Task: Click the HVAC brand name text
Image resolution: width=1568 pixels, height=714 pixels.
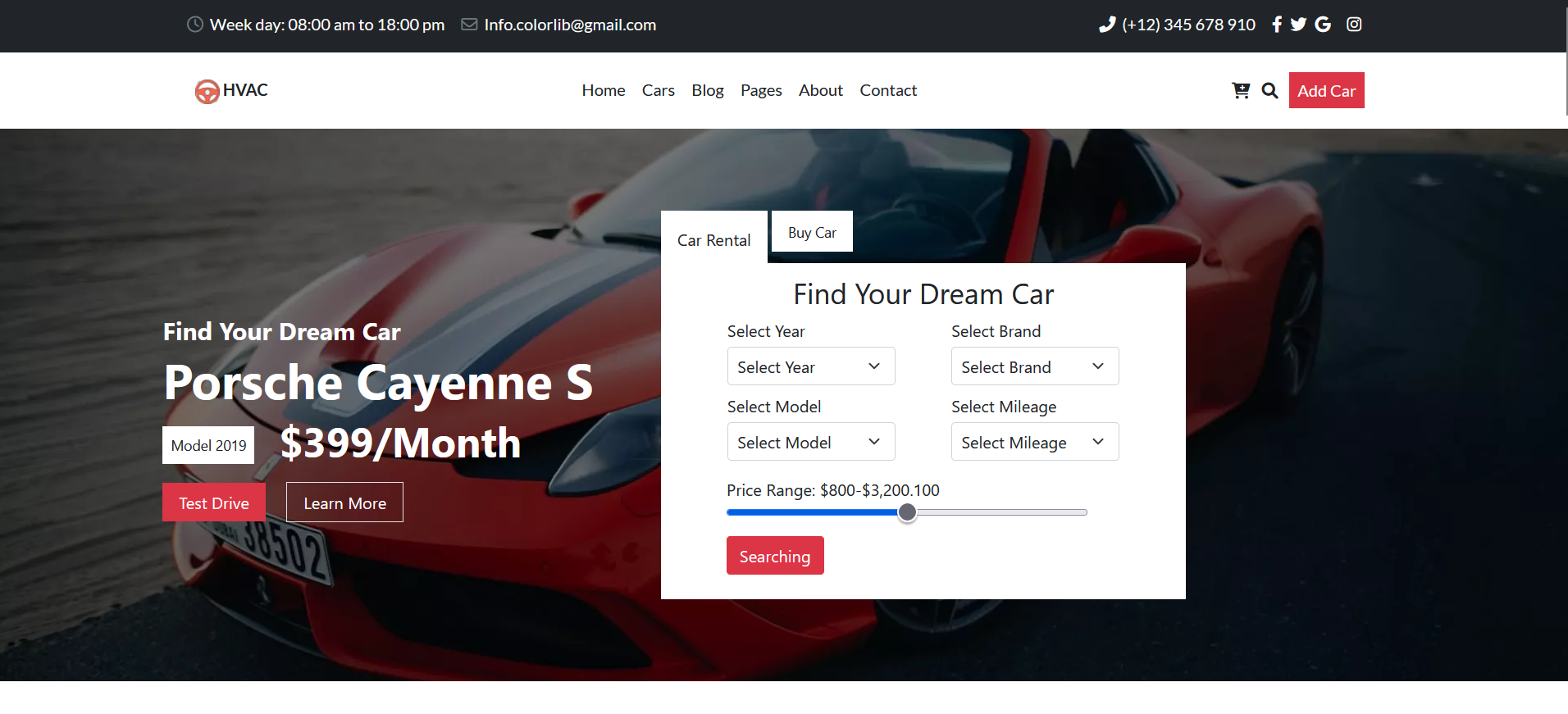Action: pyautogui.click(x=245, y=90)
